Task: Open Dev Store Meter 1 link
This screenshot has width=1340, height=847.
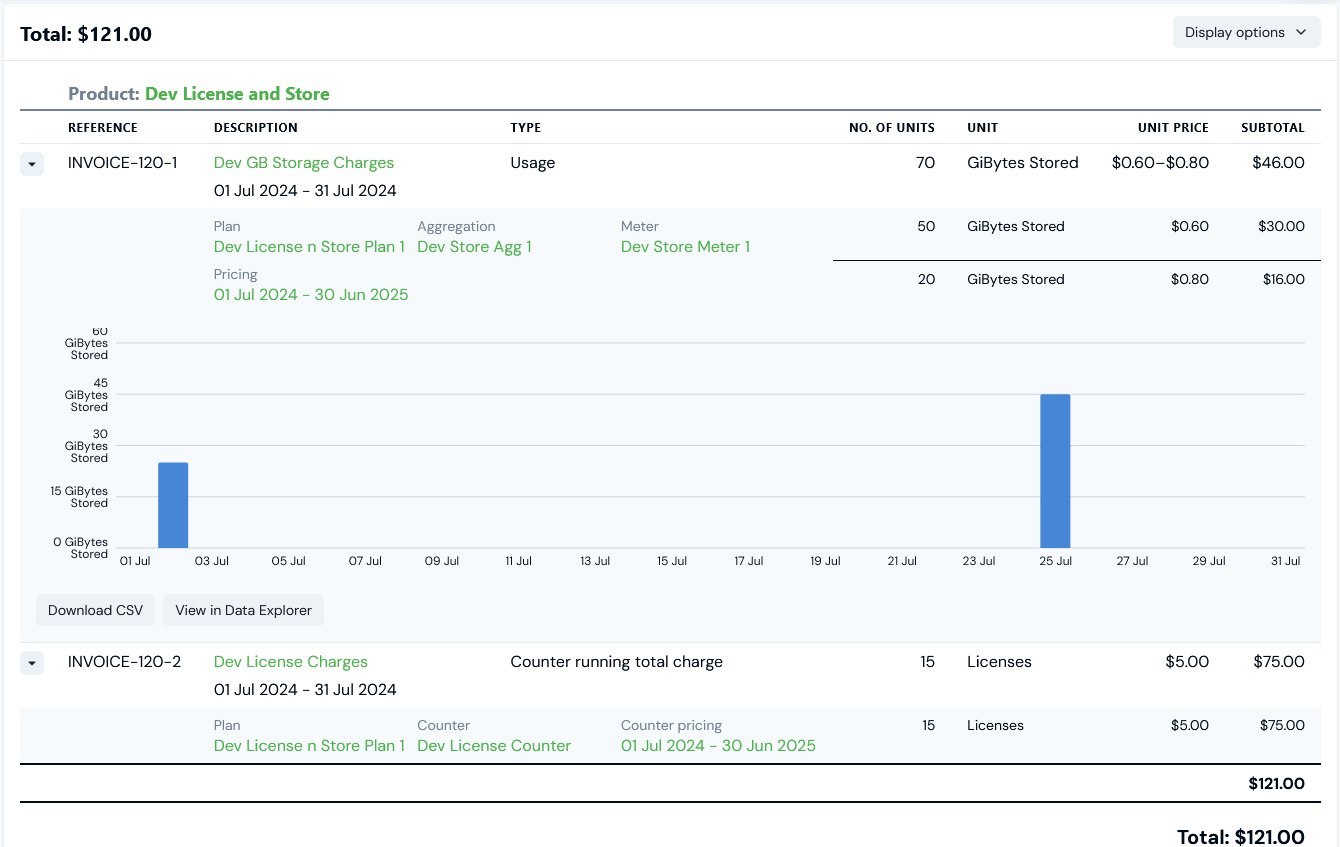Action: coord(685,247)
